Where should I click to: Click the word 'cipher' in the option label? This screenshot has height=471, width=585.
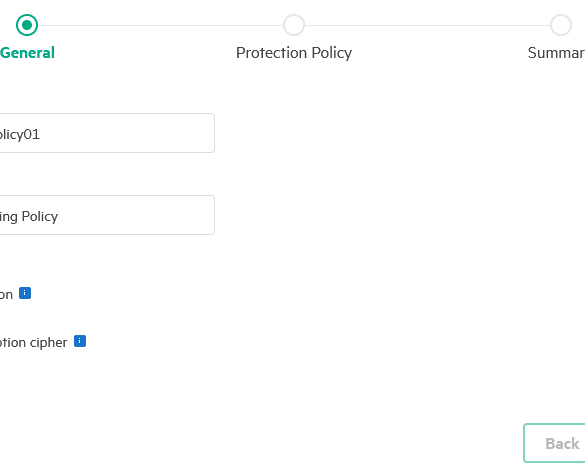click(49, 343)
